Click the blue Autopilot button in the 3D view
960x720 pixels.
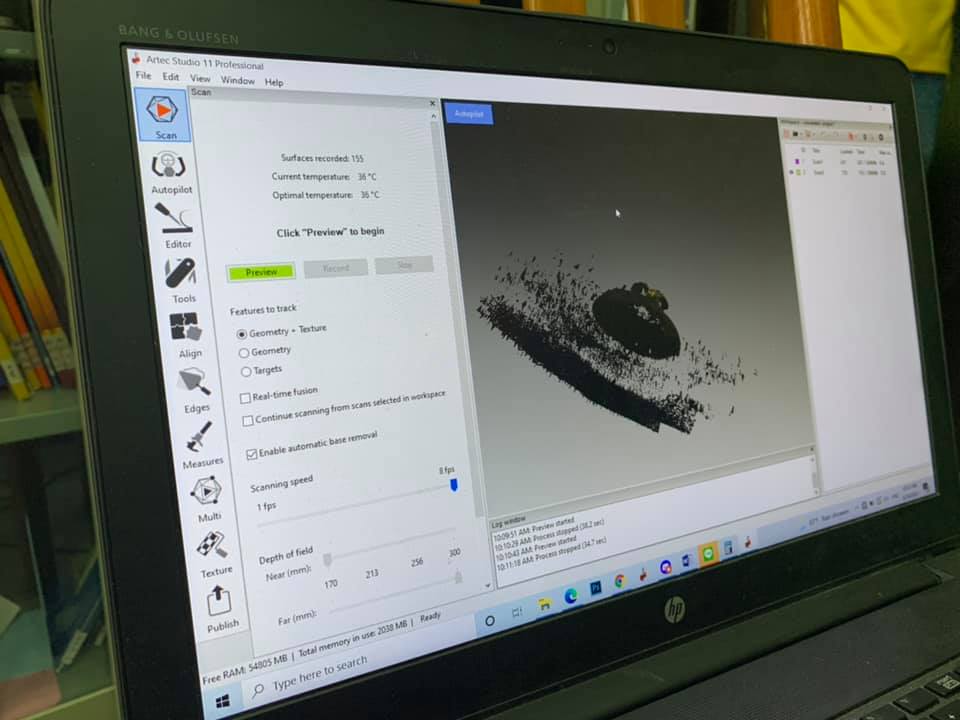coord(468,114)
